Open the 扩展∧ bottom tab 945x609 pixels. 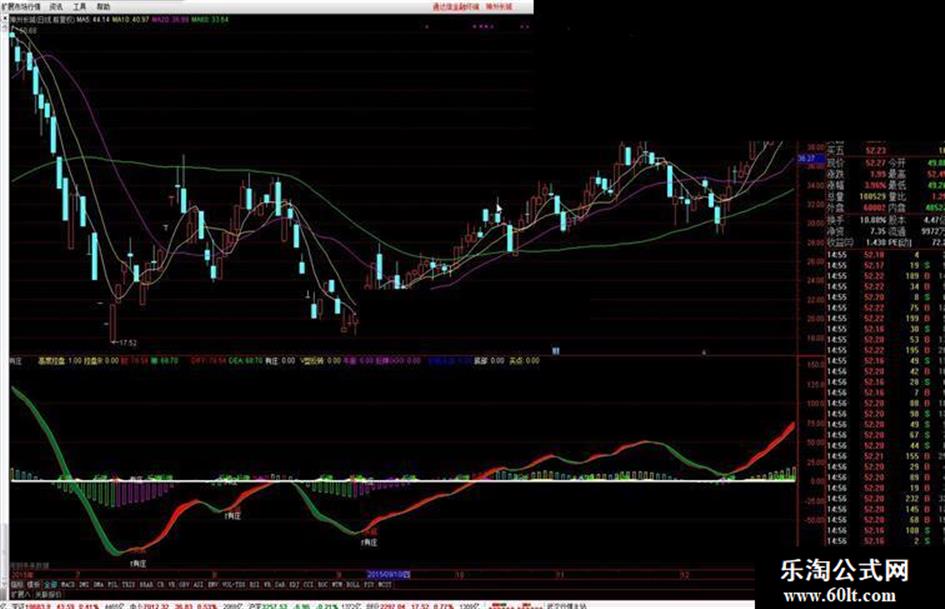20,594
